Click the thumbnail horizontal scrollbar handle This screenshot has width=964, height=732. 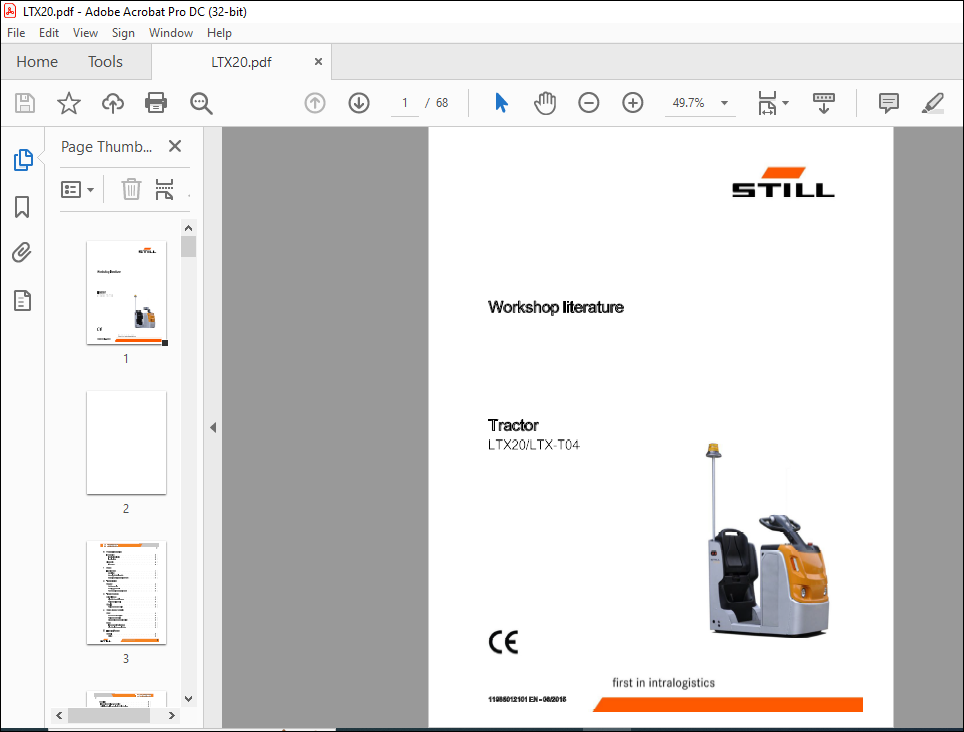pyautogui.click(x=108, y=715)
